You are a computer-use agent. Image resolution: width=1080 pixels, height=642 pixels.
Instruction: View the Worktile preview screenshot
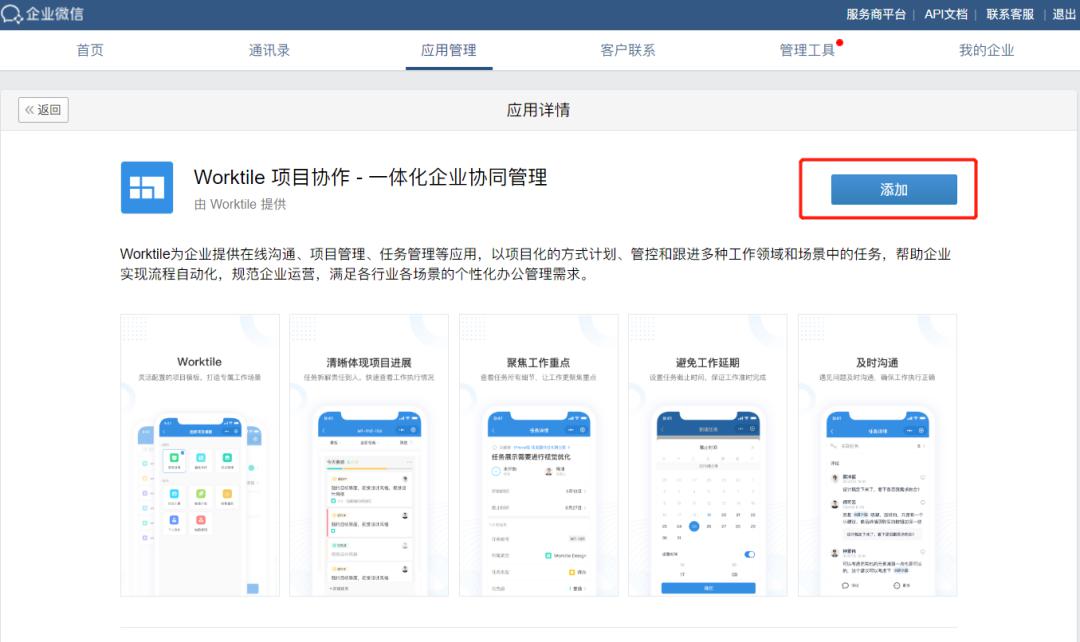click(x=200, y=455)
